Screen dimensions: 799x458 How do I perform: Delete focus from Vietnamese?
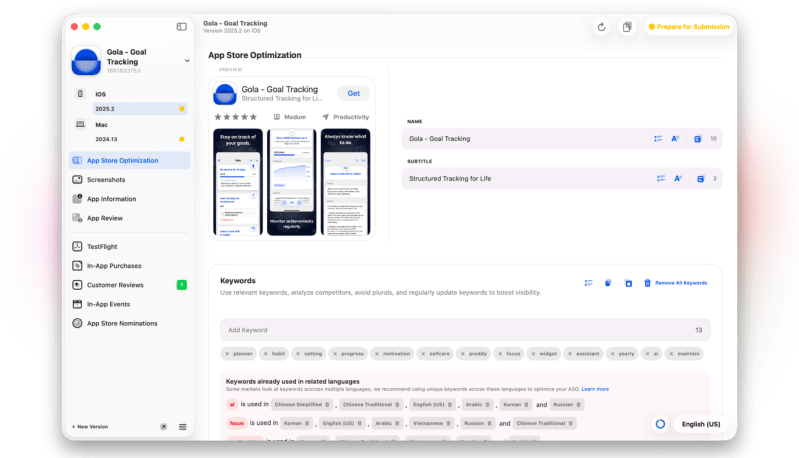[448, 423]
